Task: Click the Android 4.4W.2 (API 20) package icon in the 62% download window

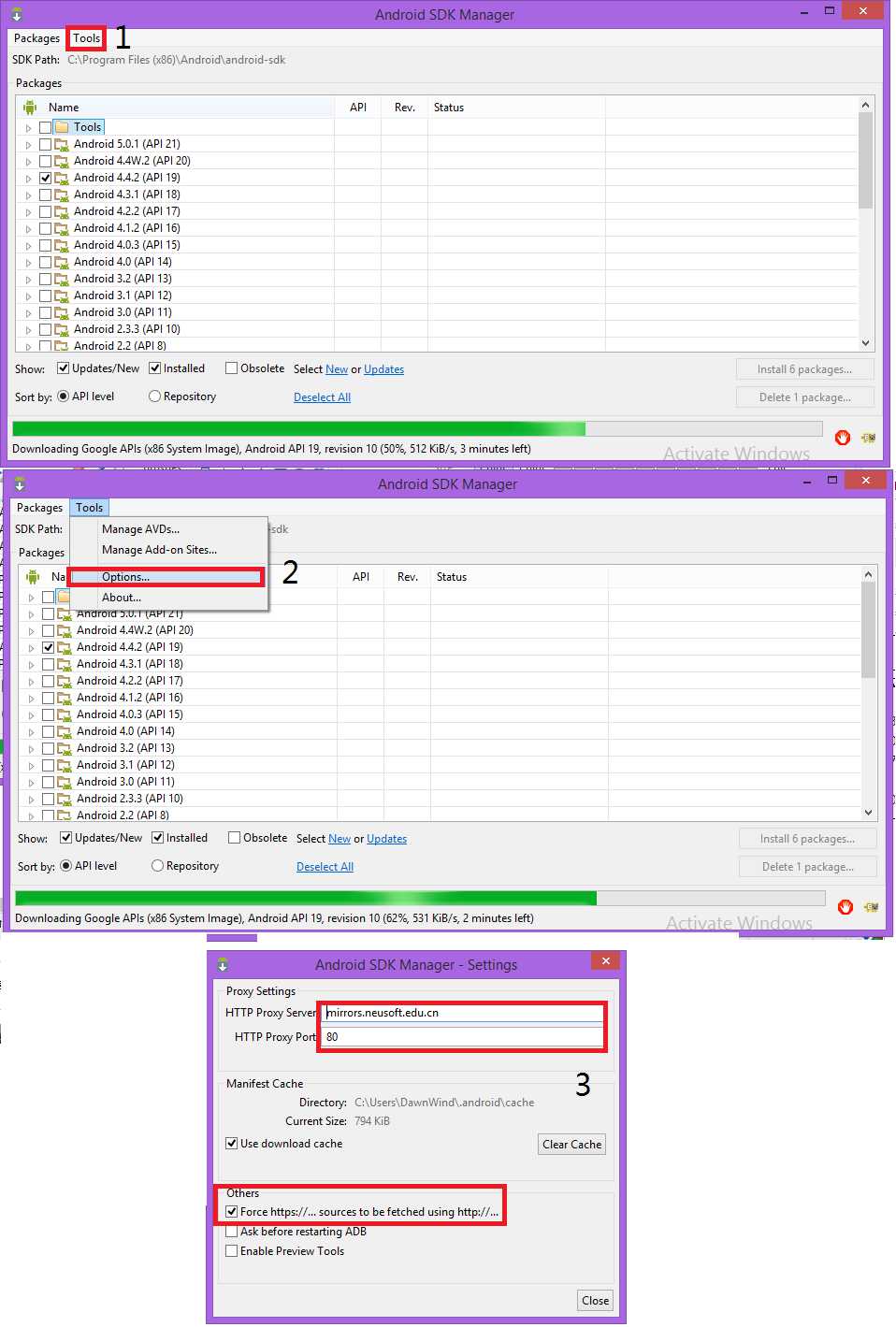Action: point(65,630)
